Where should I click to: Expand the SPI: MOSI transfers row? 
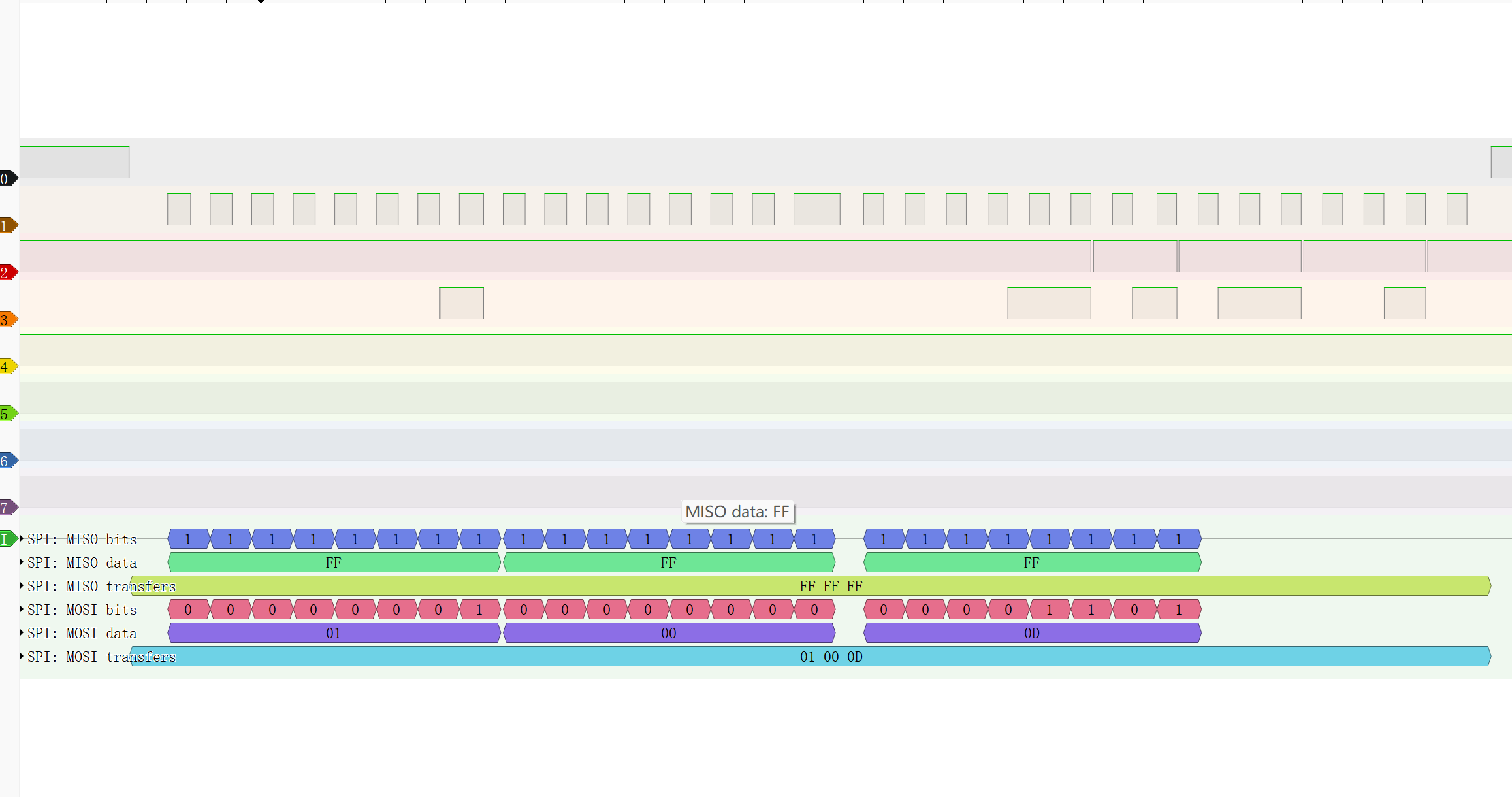point(20,657)
